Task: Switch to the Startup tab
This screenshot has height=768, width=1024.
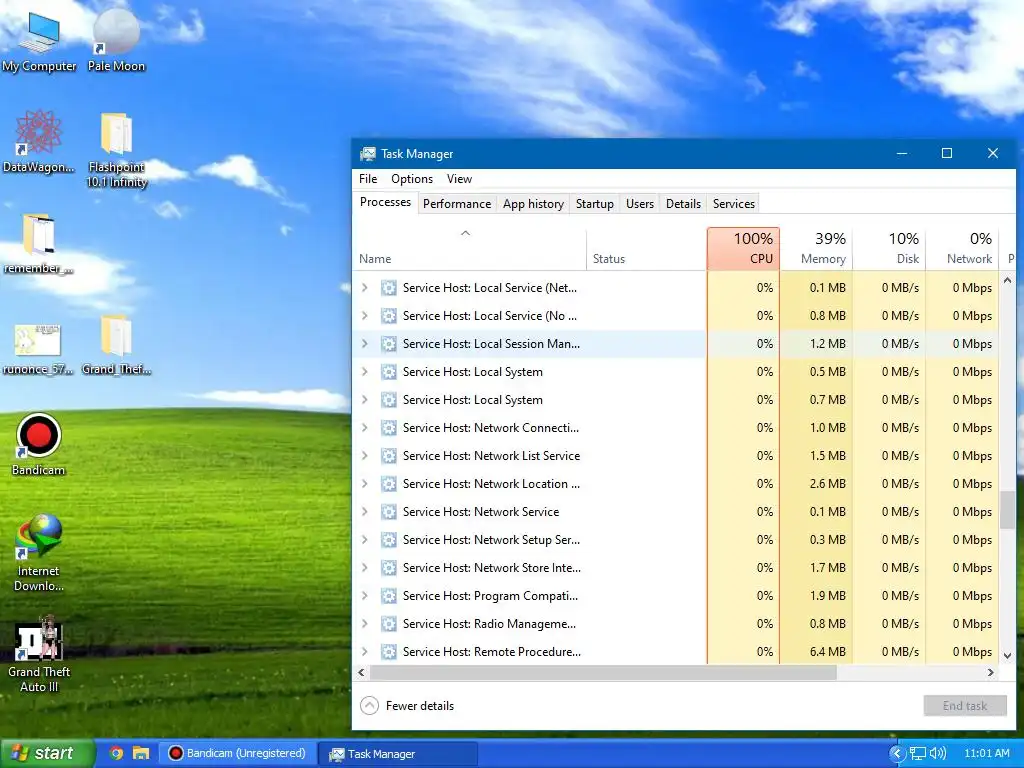Action: coord(594,204)
